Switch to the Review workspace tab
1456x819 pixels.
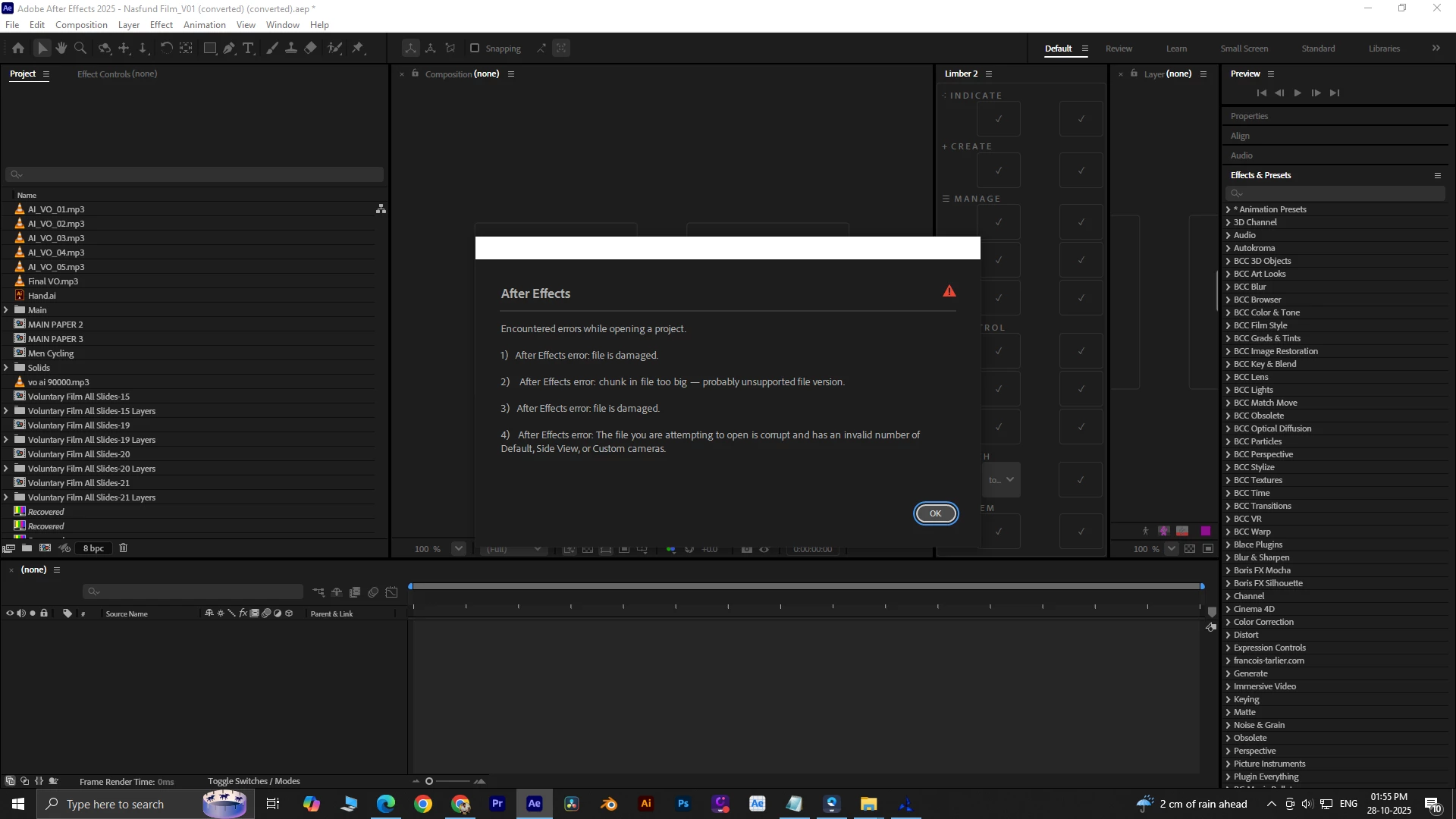[x=1119, y=49]
